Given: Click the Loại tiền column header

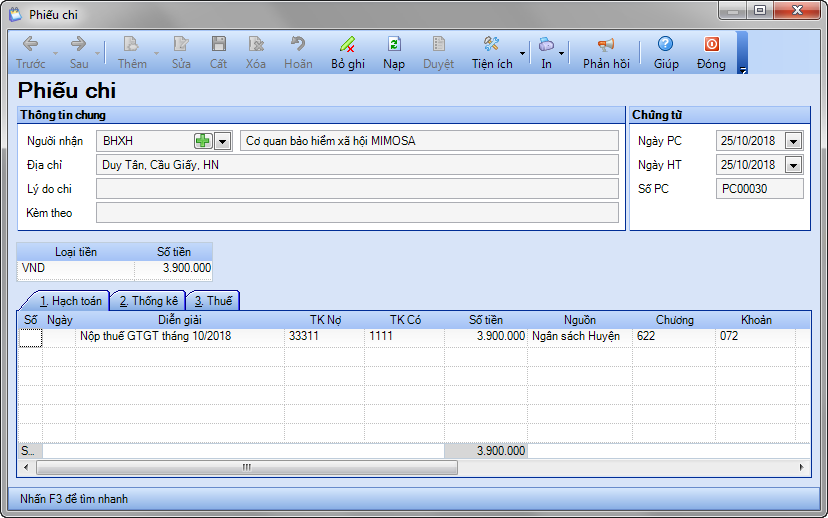Looking at the screenshot, I should point(76,252).
